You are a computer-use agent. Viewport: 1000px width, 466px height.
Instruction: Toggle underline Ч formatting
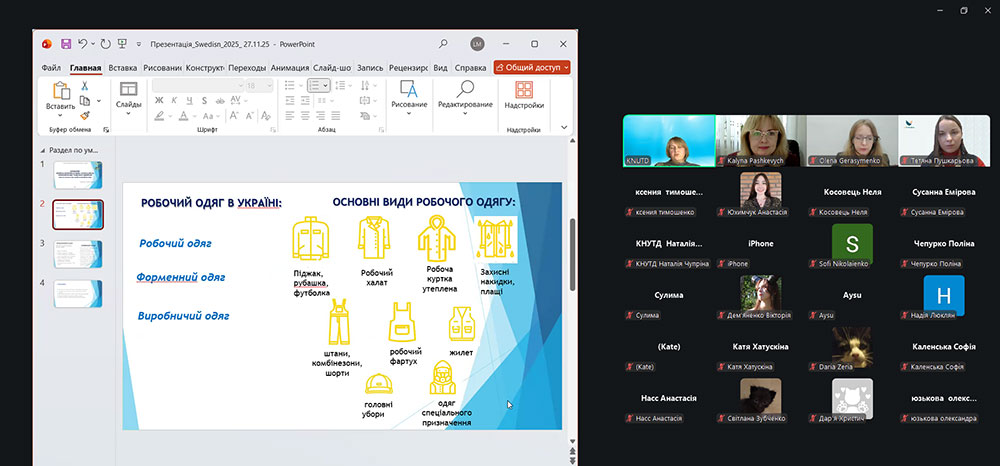point(187,100)
